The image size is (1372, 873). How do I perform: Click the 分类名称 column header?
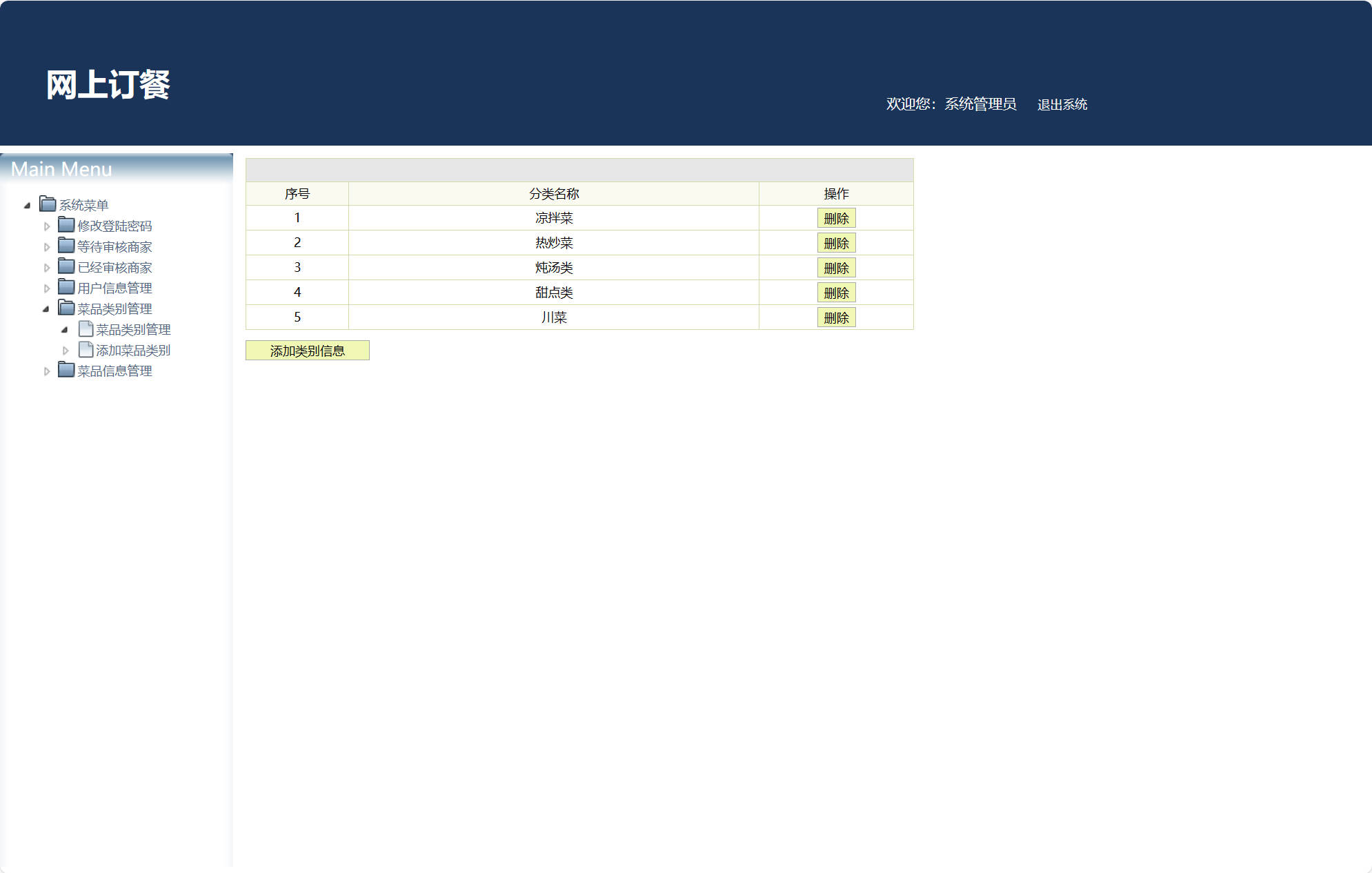(x=553, y=194)
